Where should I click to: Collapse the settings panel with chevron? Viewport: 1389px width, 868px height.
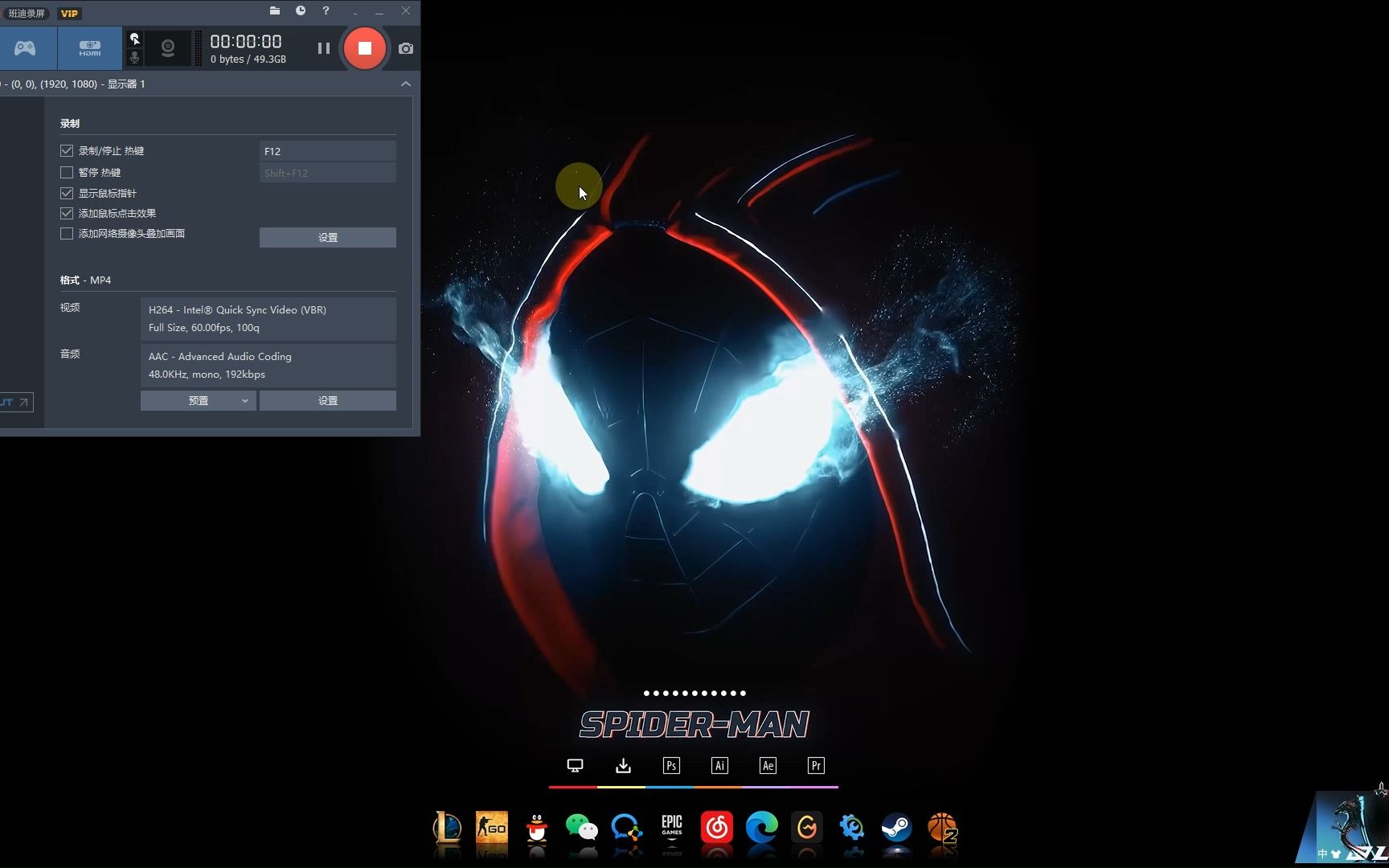point(406,84)
